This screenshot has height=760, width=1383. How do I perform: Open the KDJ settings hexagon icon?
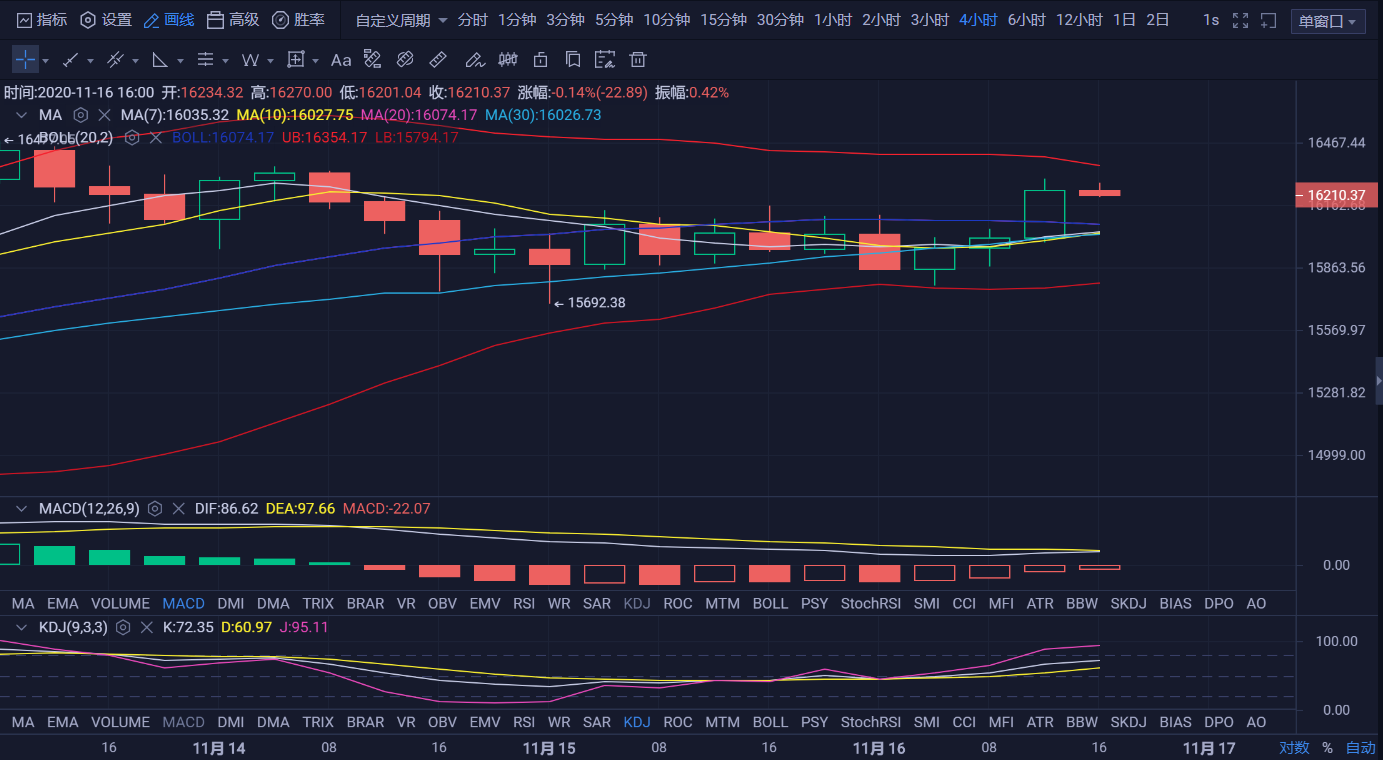pyautogui.click(x=123, y=627)
